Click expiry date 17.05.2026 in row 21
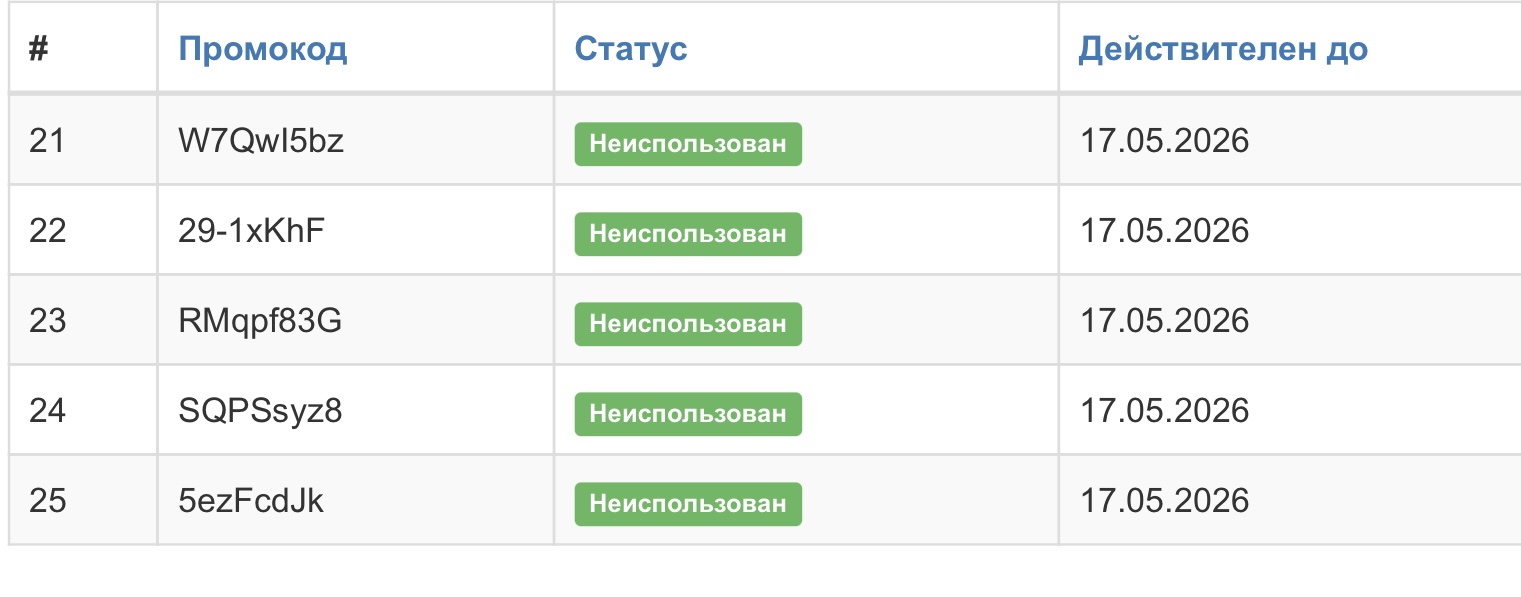Image resolution: width=1521 pixels, height=597 pixels. coord(1165,141)
